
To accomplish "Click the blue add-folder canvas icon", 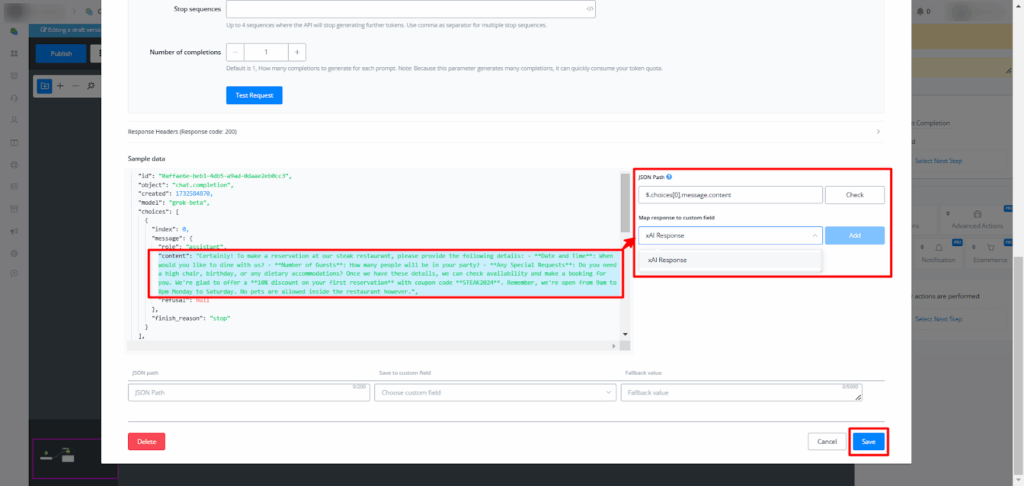I will pyautogui.click(x=44, y=86).
